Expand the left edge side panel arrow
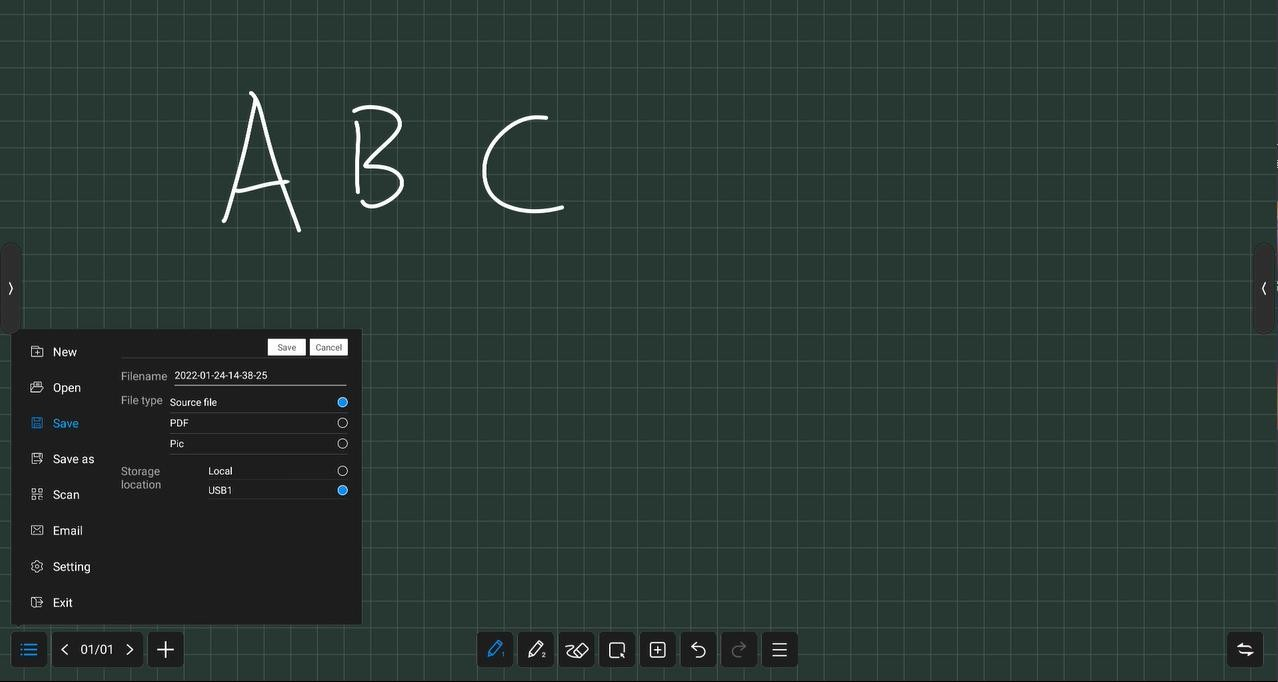Screen dimensions: 1278x682 10,288
